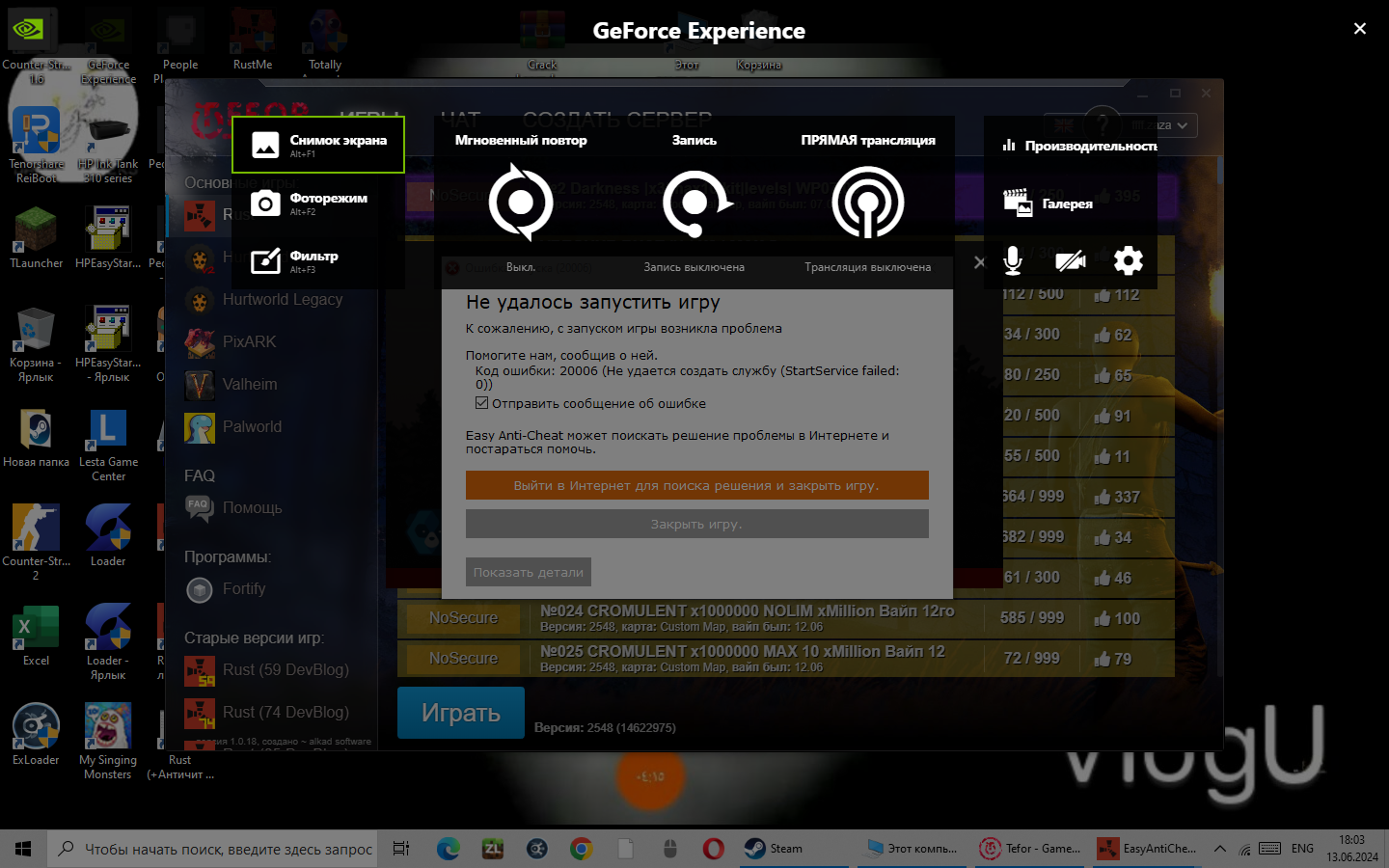The height and width of the screenshot is (868, 1389).
Task: Open the Галерея gallery
Action: pyautogui.click(x=1048, y=203)
